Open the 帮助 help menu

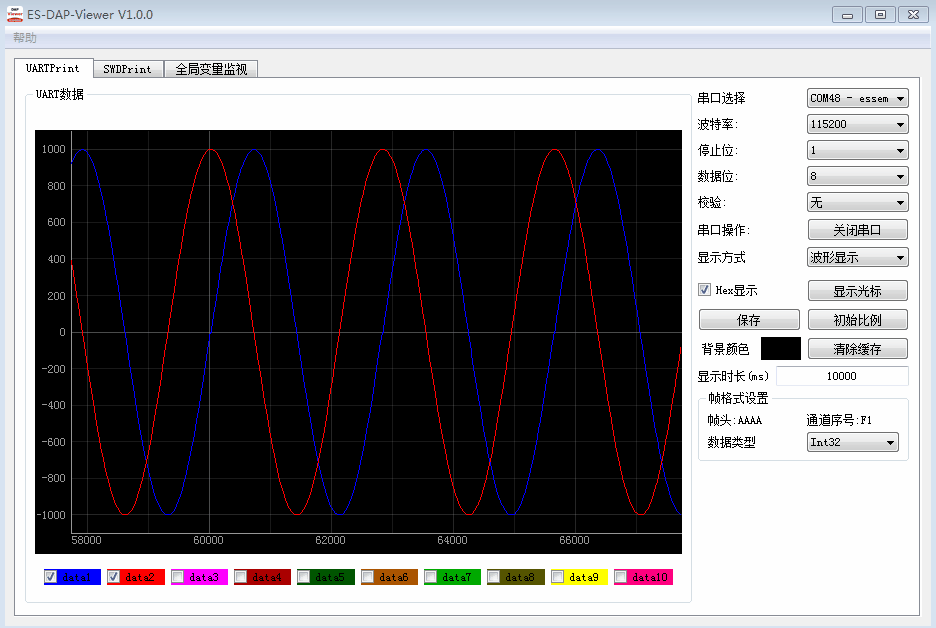25,38
